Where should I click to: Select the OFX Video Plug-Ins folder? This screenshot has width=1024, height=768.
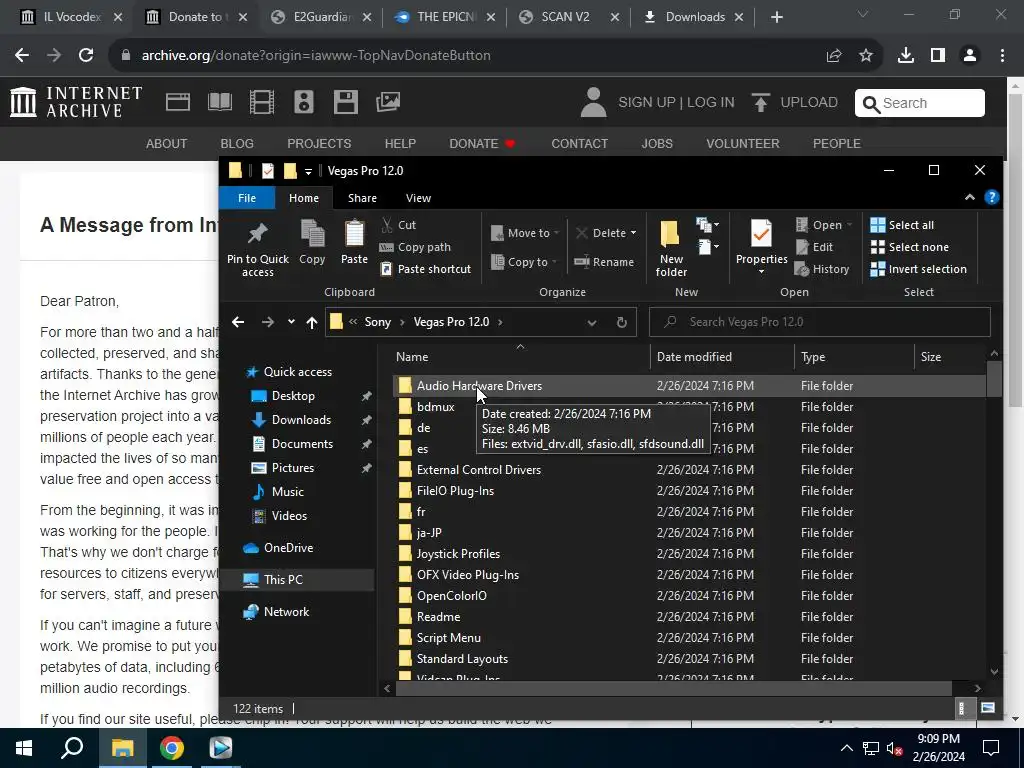pyautogui.click(x=468, y=575)
